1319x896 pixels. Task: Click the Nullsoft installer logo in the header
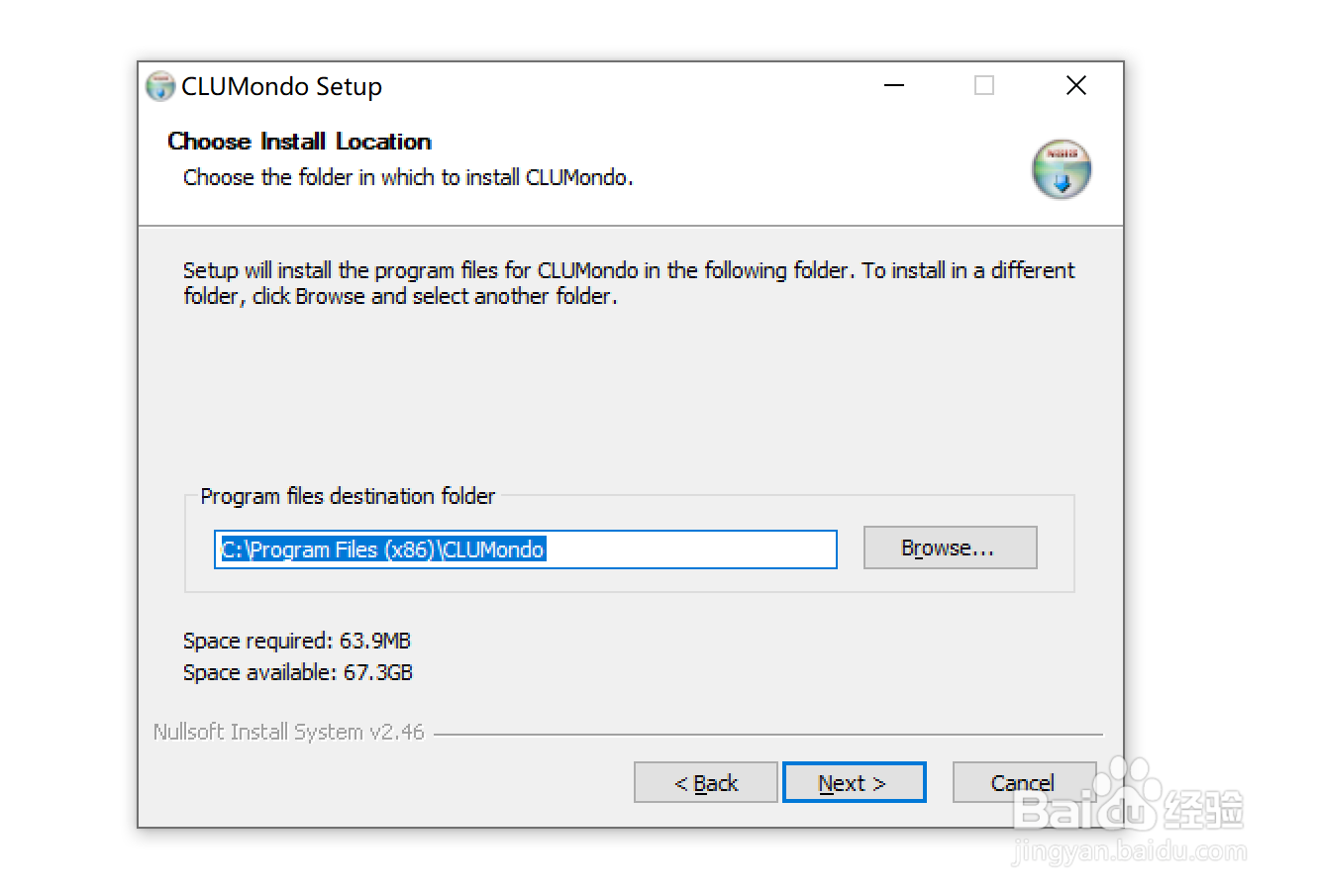coord(1062,169)
